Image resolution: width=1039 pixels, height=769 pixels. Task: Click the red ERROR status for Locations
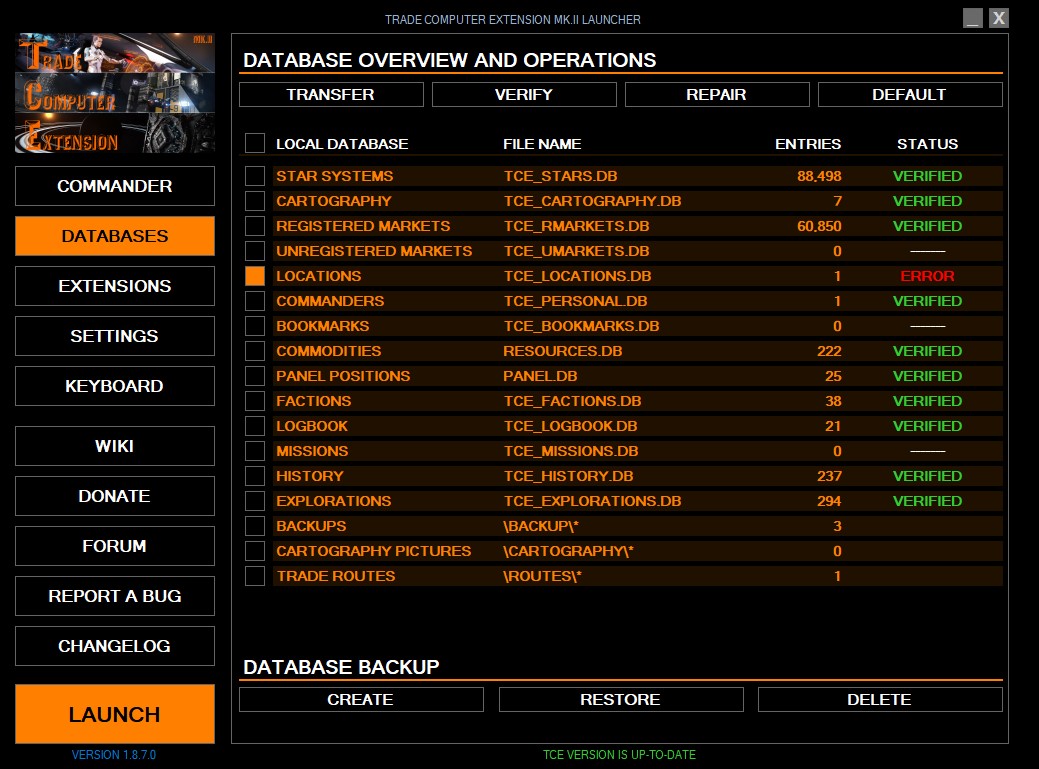927,276
